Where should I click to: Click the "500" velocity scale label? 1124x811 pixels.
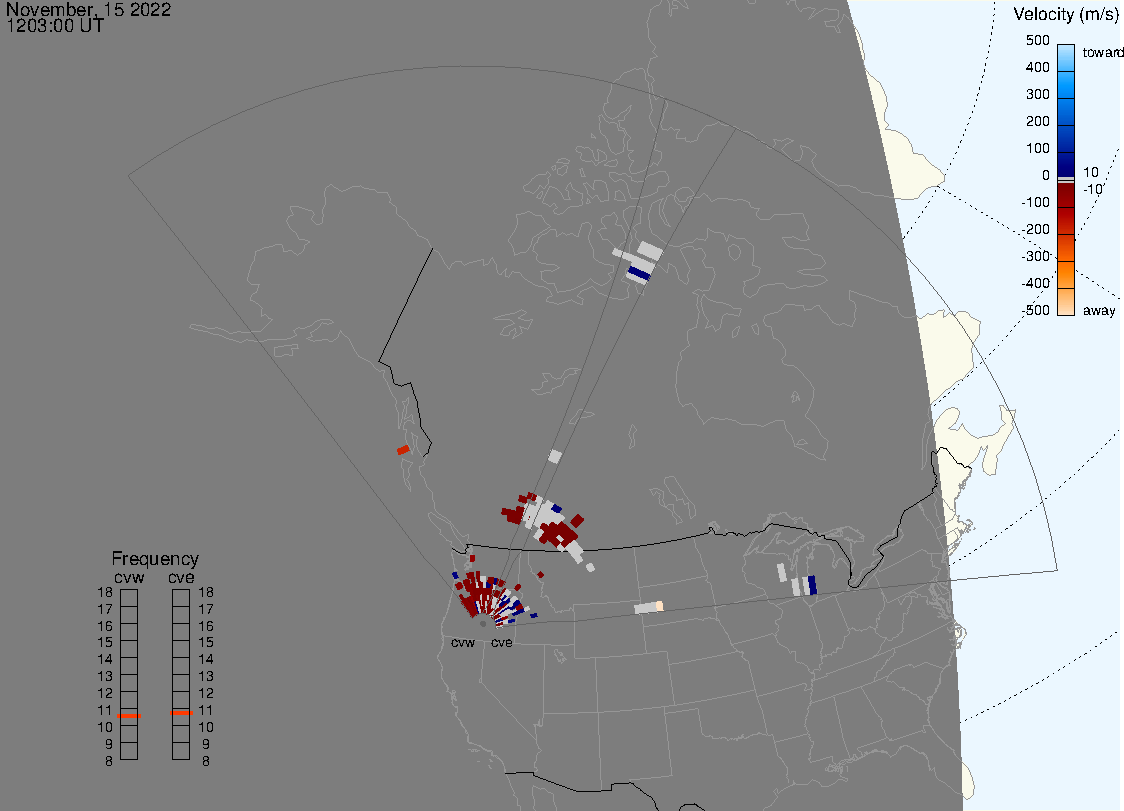pyautogui.click(x=1037, y=40)
